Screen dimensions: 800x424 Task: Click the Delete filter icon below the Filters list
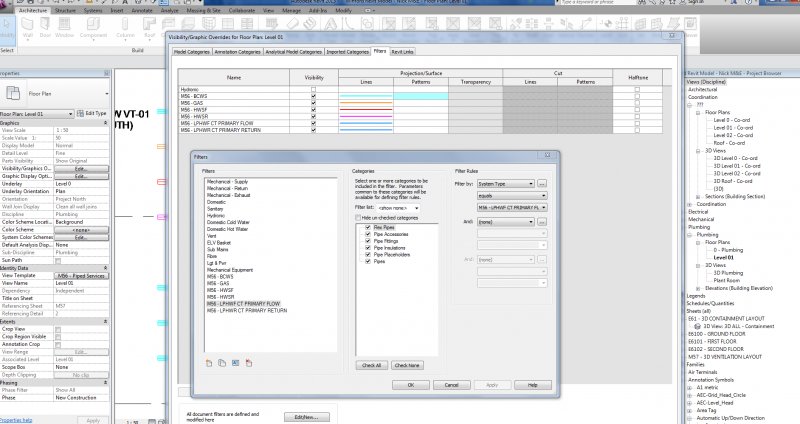pos(249,363)
